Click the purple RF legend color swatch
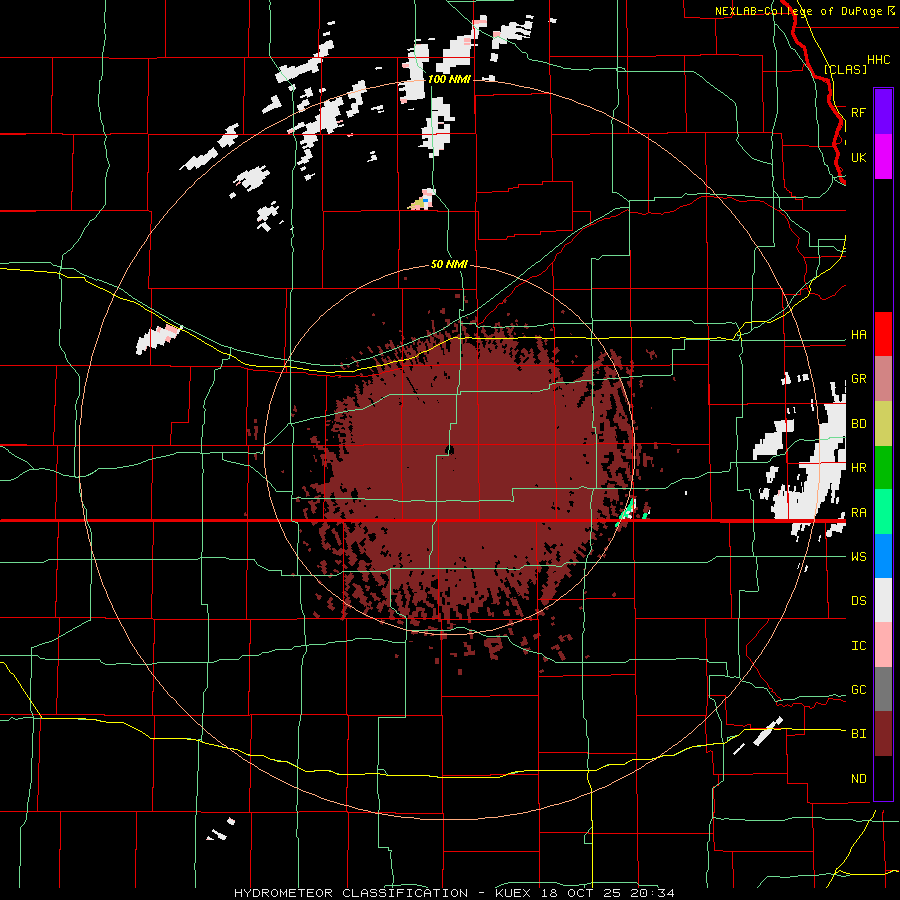900x900 pixels. click(883, 112)
